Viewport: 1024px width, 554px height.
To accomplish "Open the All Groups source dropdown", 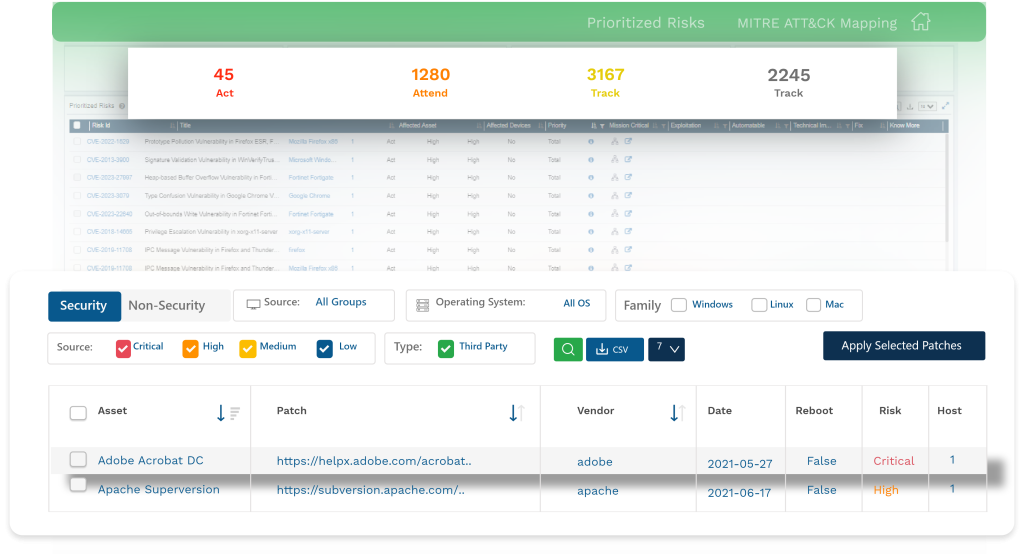I will click(x=341, y=302).
